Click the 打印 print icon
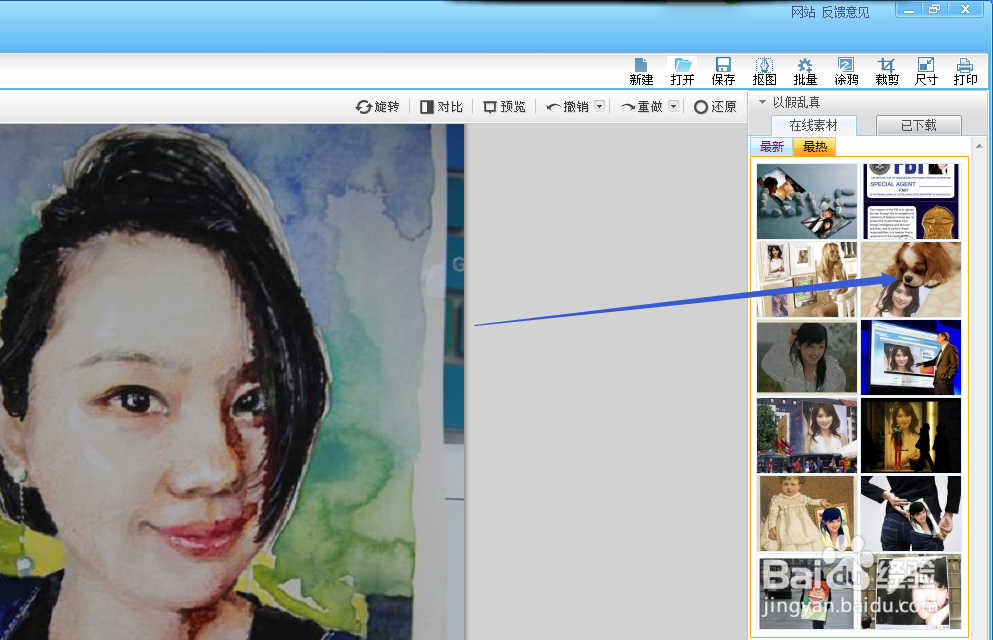 pos(965,72)
